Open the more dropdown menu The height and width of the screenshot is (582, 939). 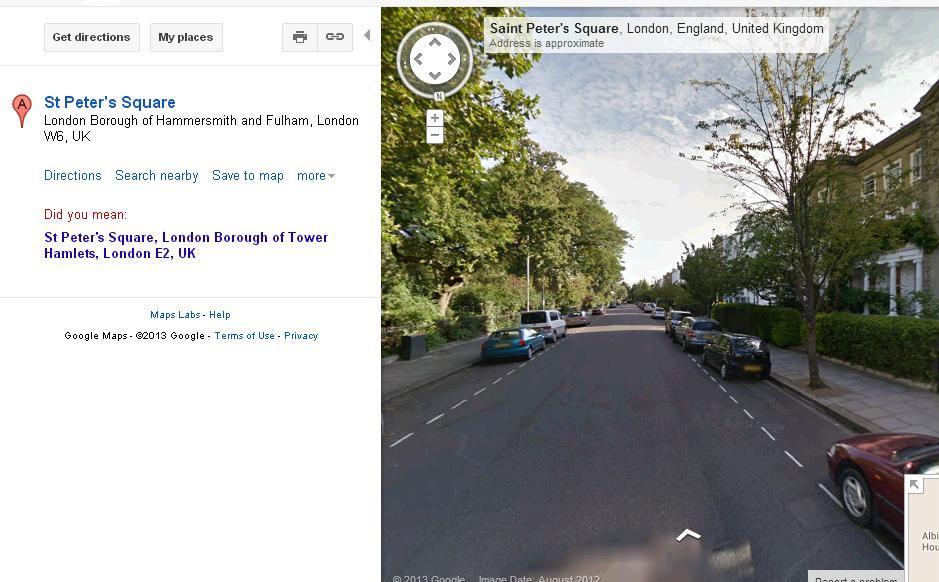[x=316, y=175]
